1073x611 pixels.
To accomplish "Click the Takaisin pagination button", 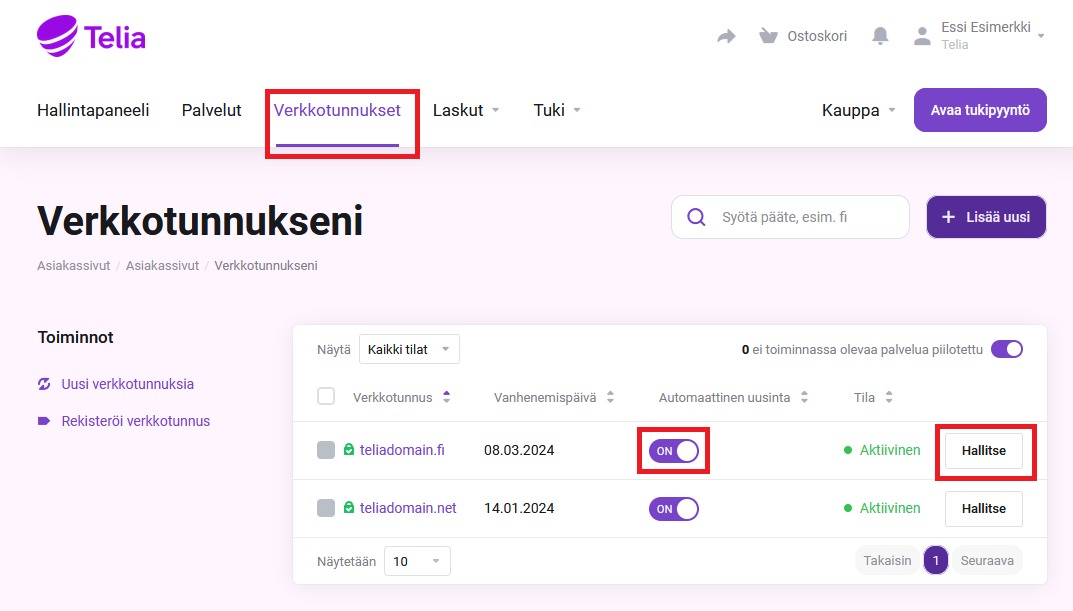I will [x=887, y=560].
